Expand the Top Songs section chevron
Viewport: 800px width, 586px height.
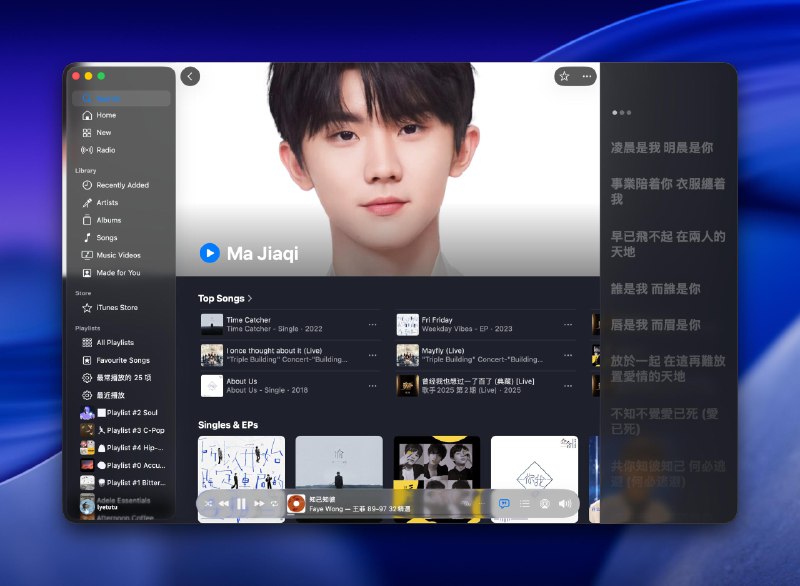click(x=250, y=298)
